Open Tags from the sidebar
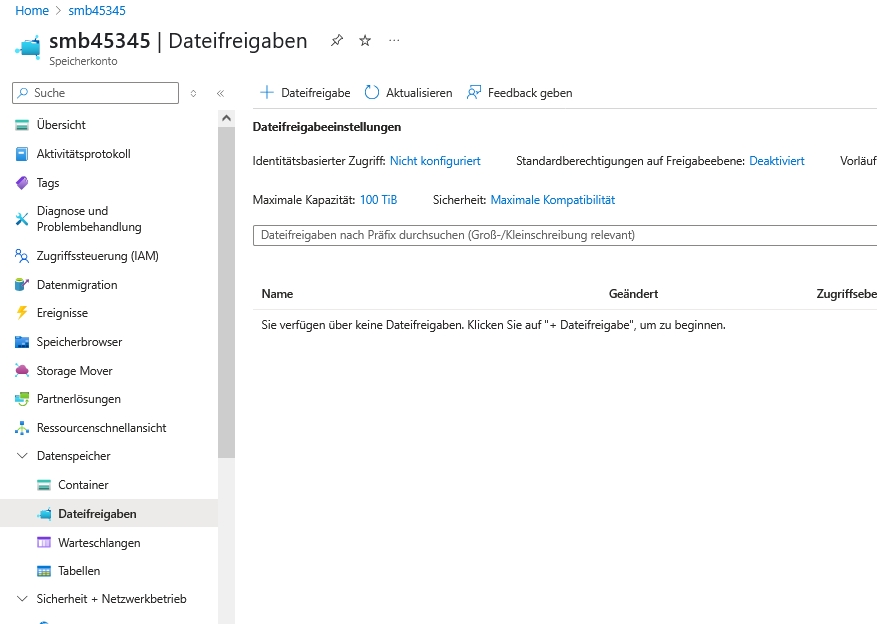877x624 pixels. tap(48, 183)
